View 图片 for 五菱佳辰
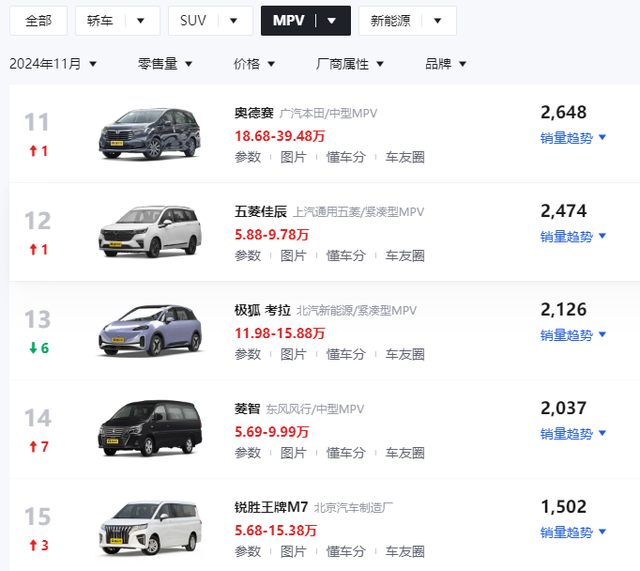The image size is (640, 571). 293,256
